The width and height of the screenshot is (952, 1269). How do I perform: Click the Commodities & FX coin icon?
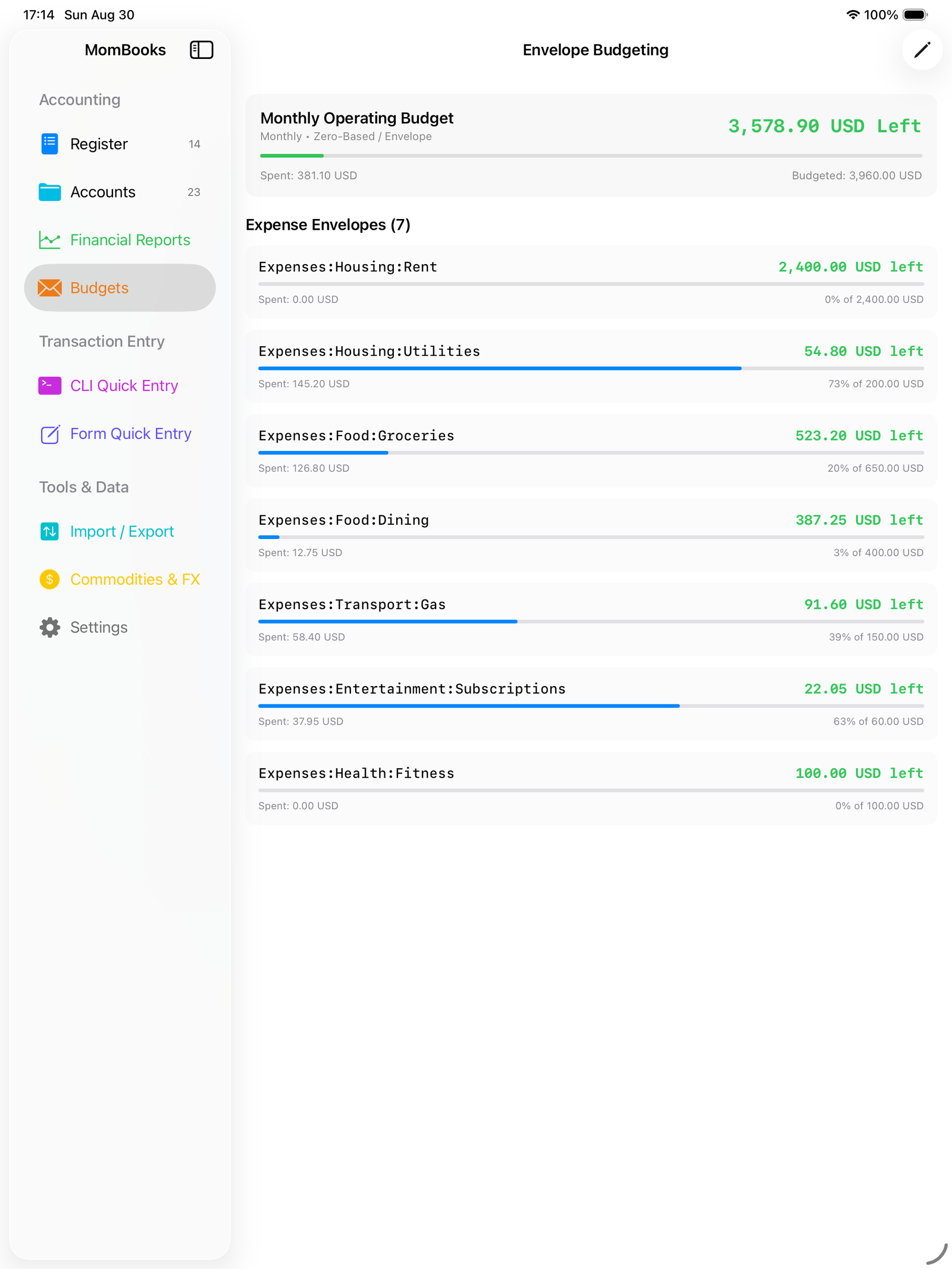(x=50, y=579)
